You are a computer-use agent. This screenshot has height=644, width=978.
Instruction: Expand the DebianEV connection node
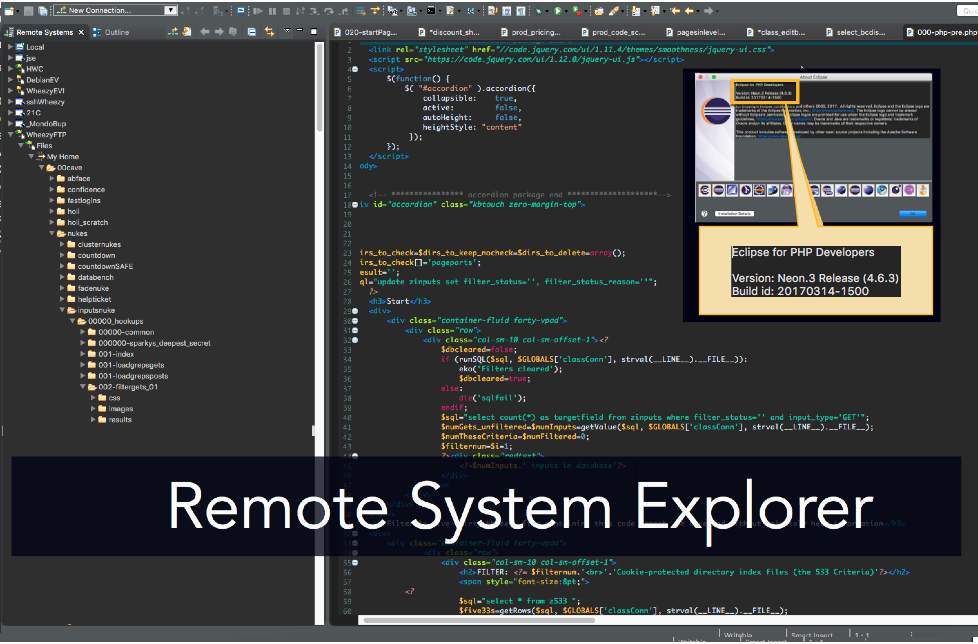coord(9,80)
